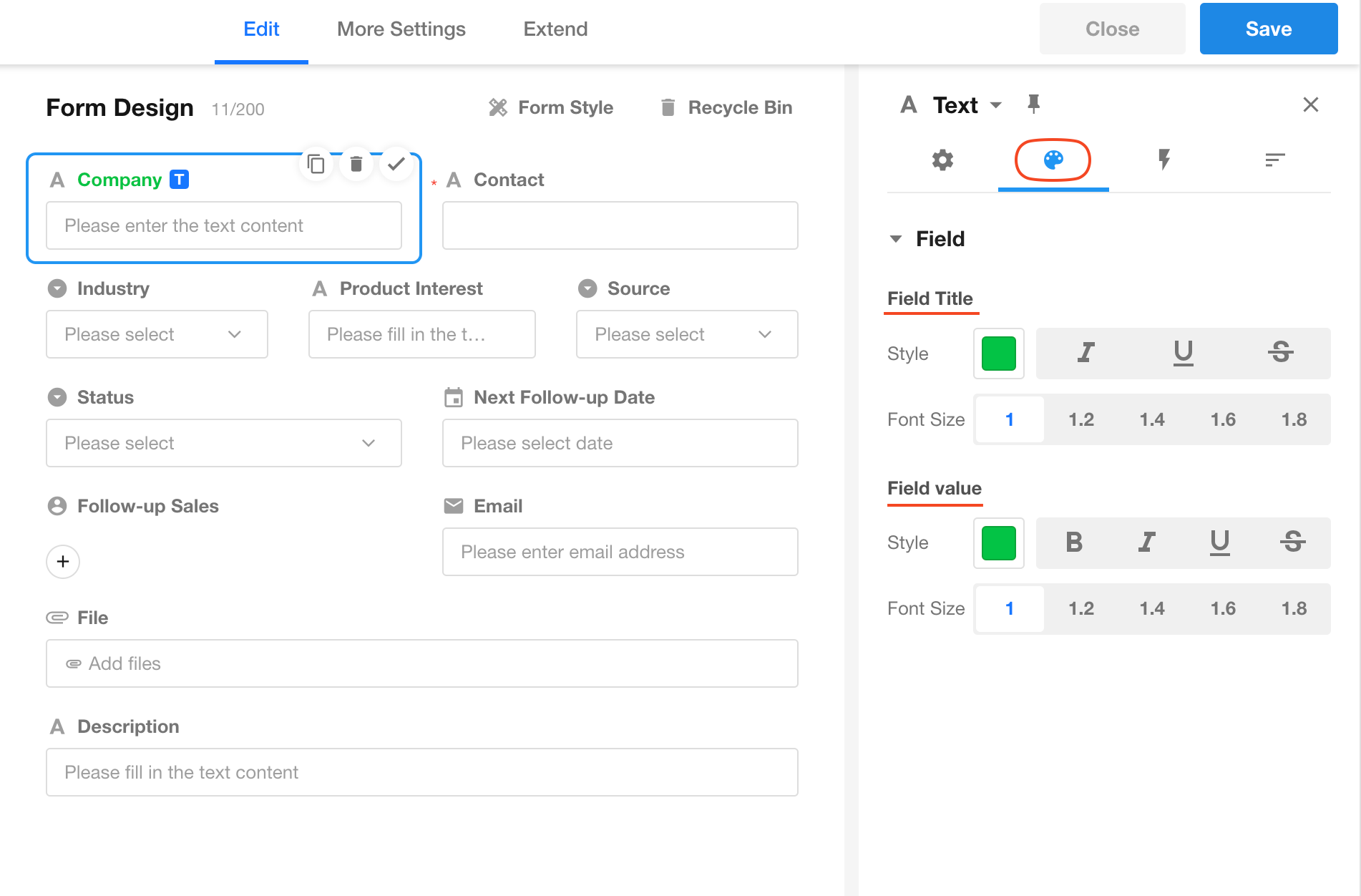Image resolution: width=1361 pixels, height=896 pixels.
Task: Pin the Text properties panel
Action: pyautogui.click(x=1033, y=104)
